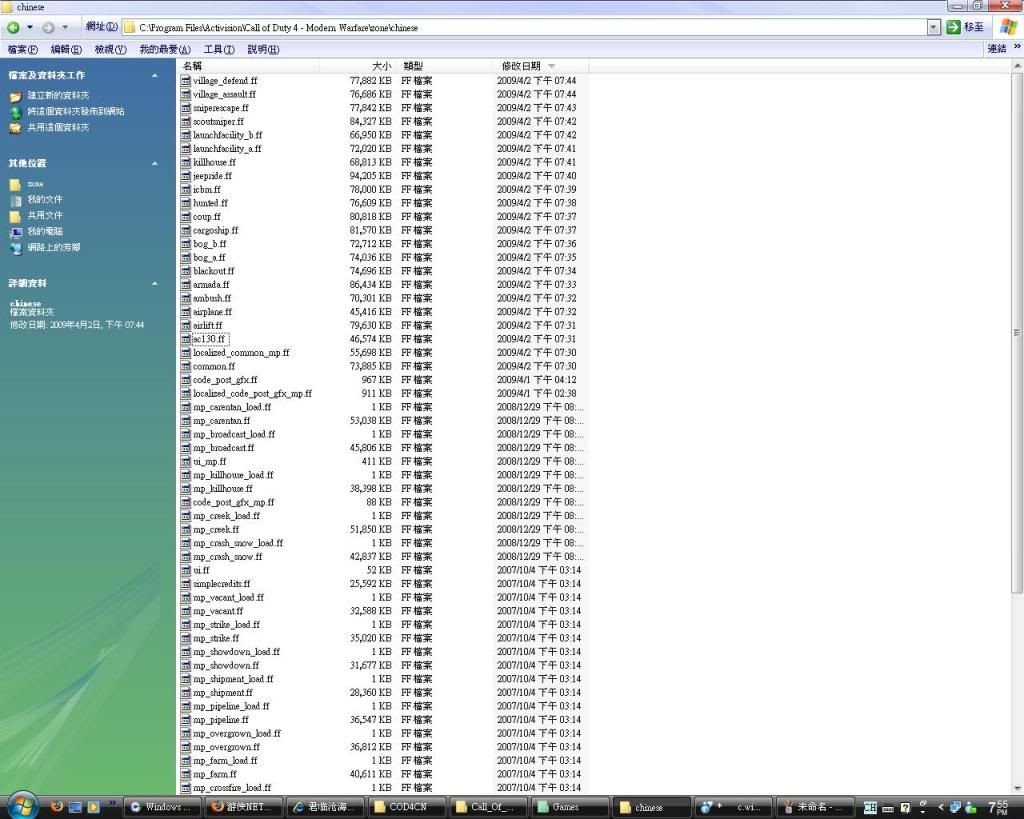Expand the Back button history dropdown
Viewport: 1024px width, 819px height.
coord(29,27)
